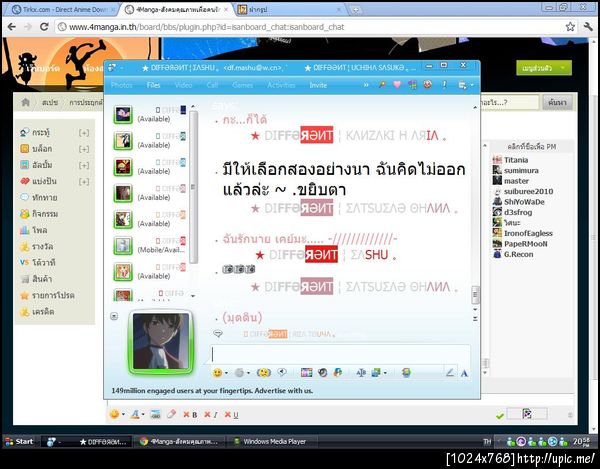The height and width of the screenshot is (469, 600).
Task: Open PM with user IronofEagless
Action: coord(528,233)
